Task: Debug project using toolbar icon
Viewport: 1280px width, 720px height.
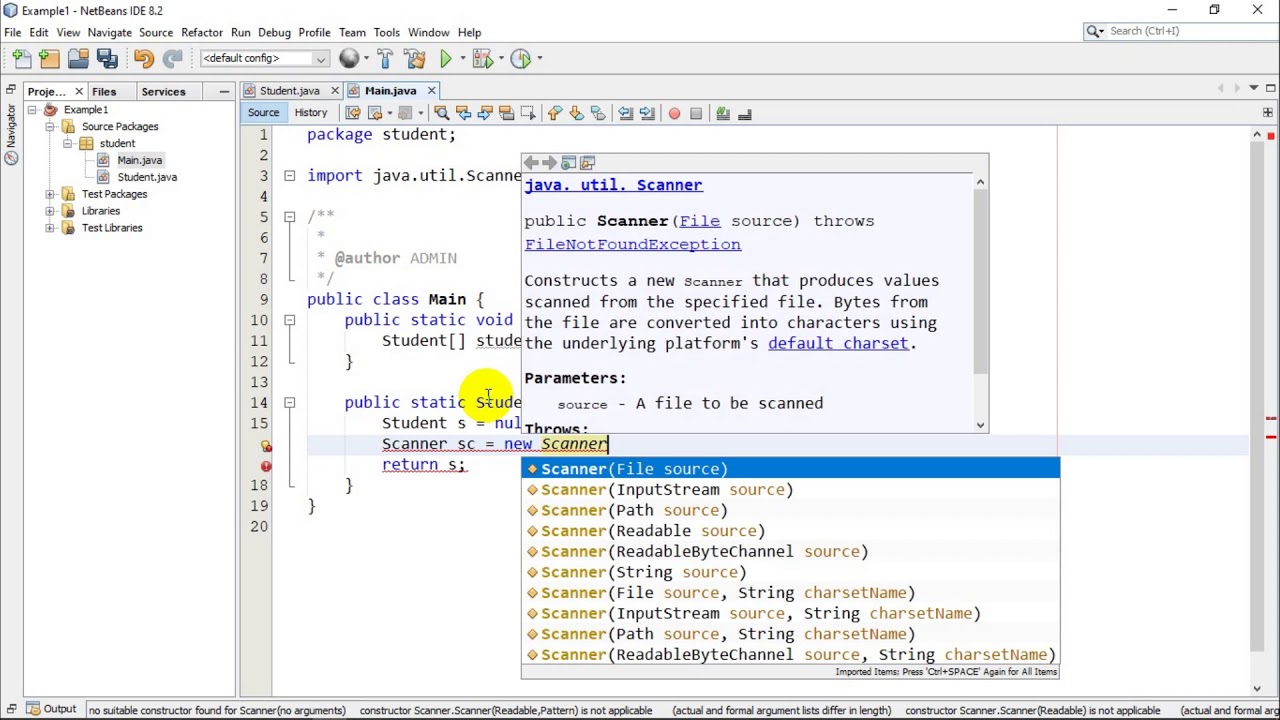Action: [482, 59]
